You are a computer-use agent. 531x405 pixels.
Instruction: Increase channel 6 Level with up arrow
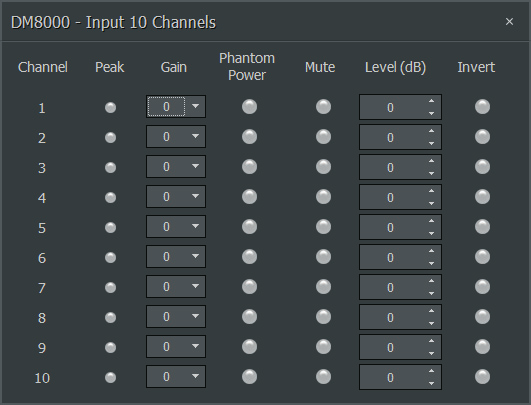[x=431, y=251]
